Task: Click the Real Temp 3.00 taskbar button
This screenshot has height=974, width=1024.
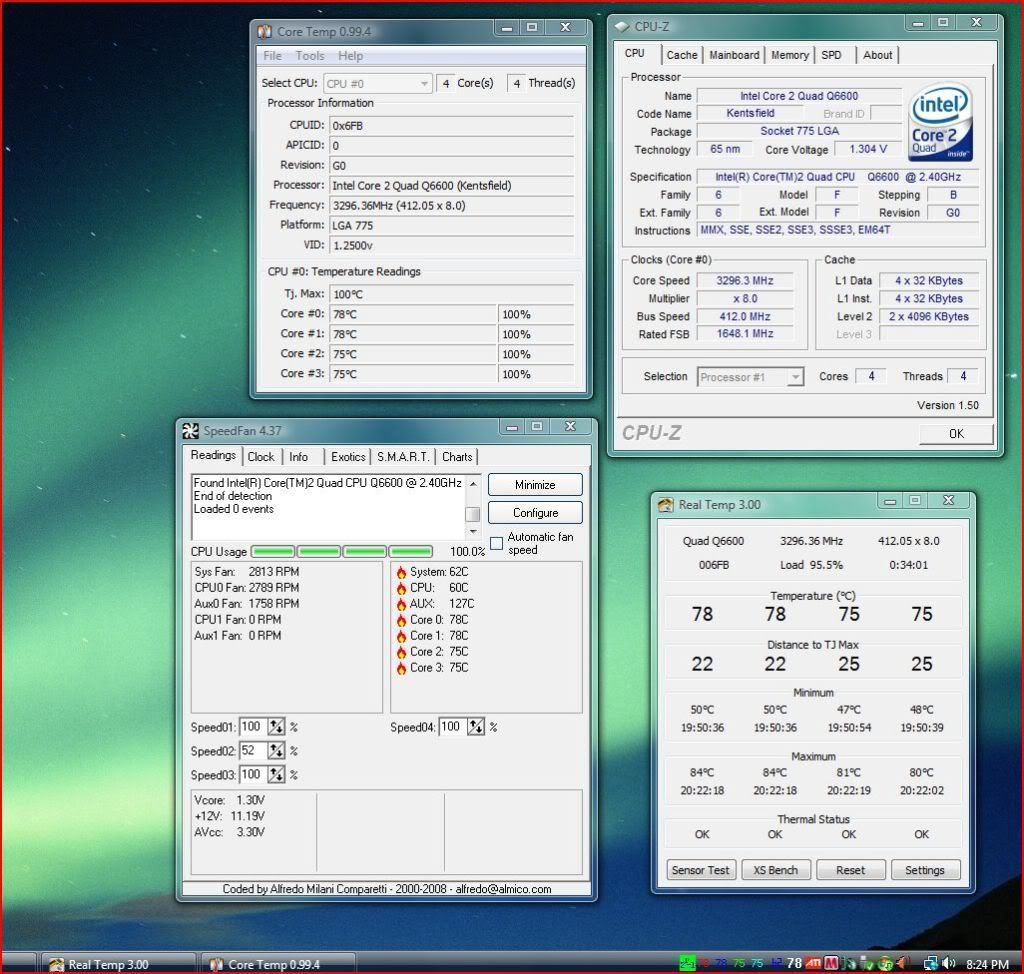Action: tap(118, 964)
